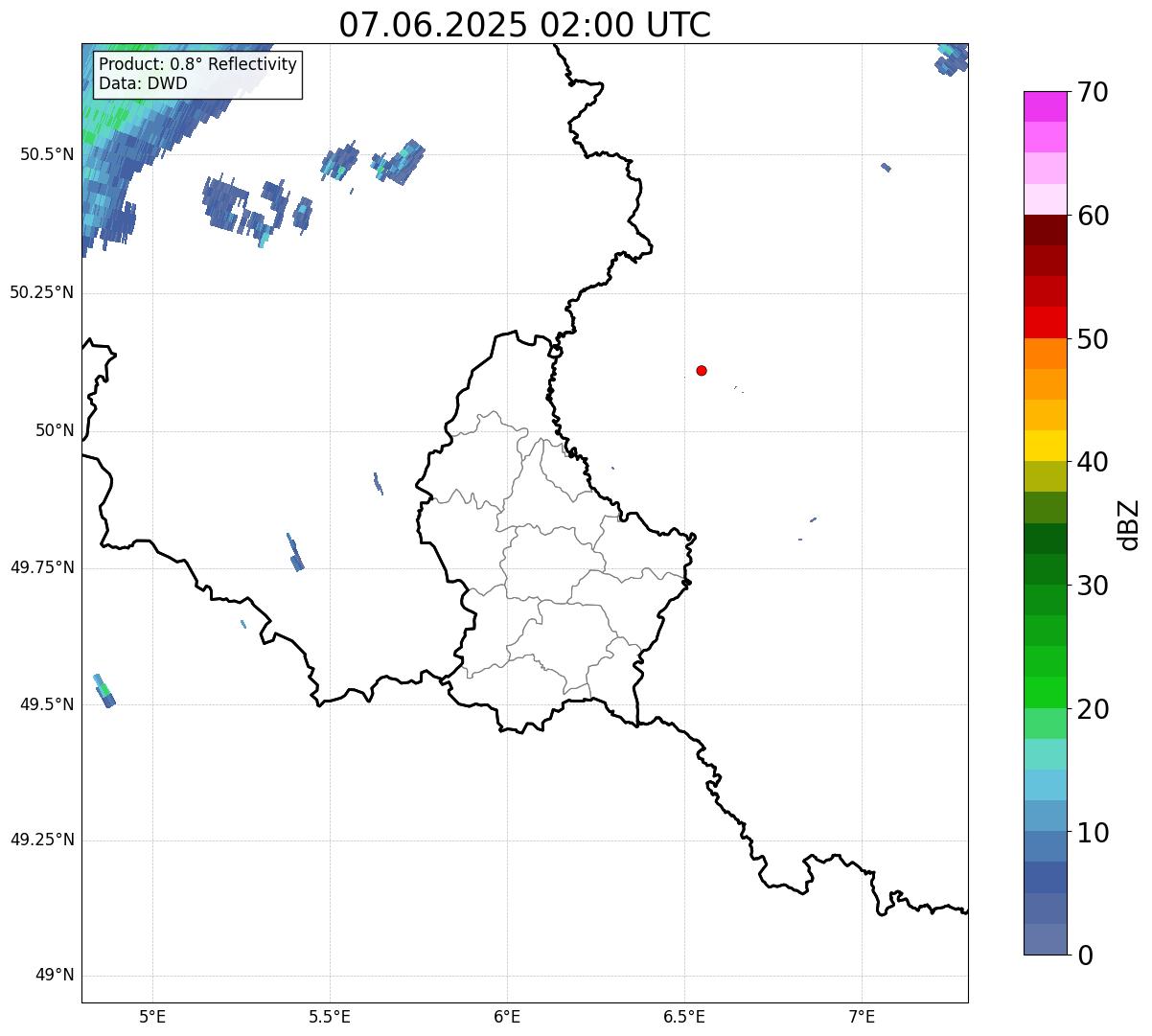This screenshot has width=1152, height=1036.
Task: Click the 7°E longitude label
Action: [862, 1017]
